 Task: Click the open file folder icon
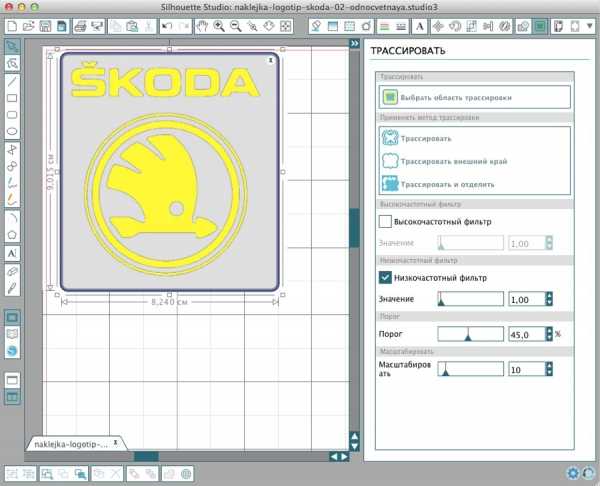click(28, 26)
